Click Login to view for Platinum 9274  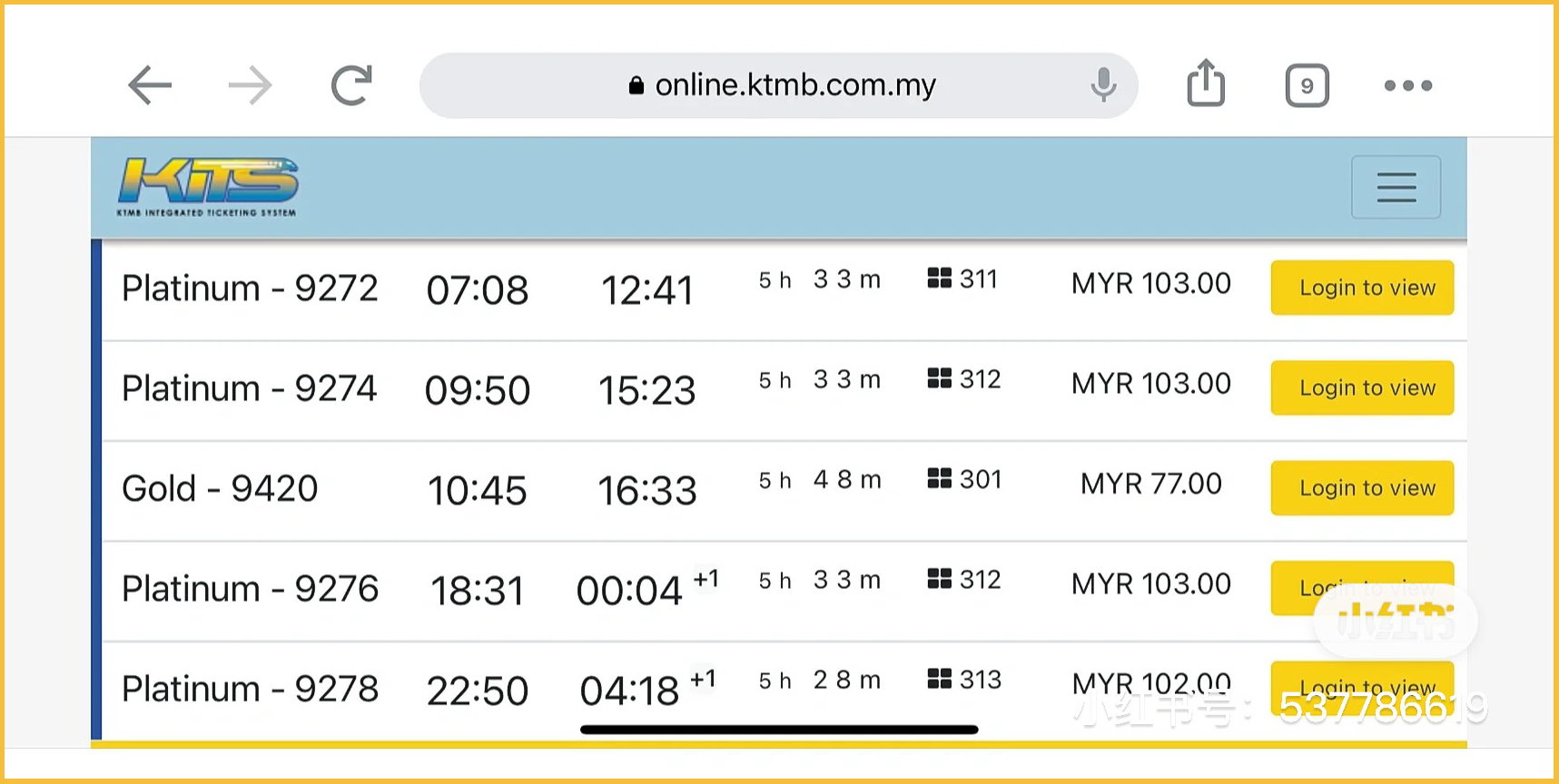click(x=1362, y=387)
